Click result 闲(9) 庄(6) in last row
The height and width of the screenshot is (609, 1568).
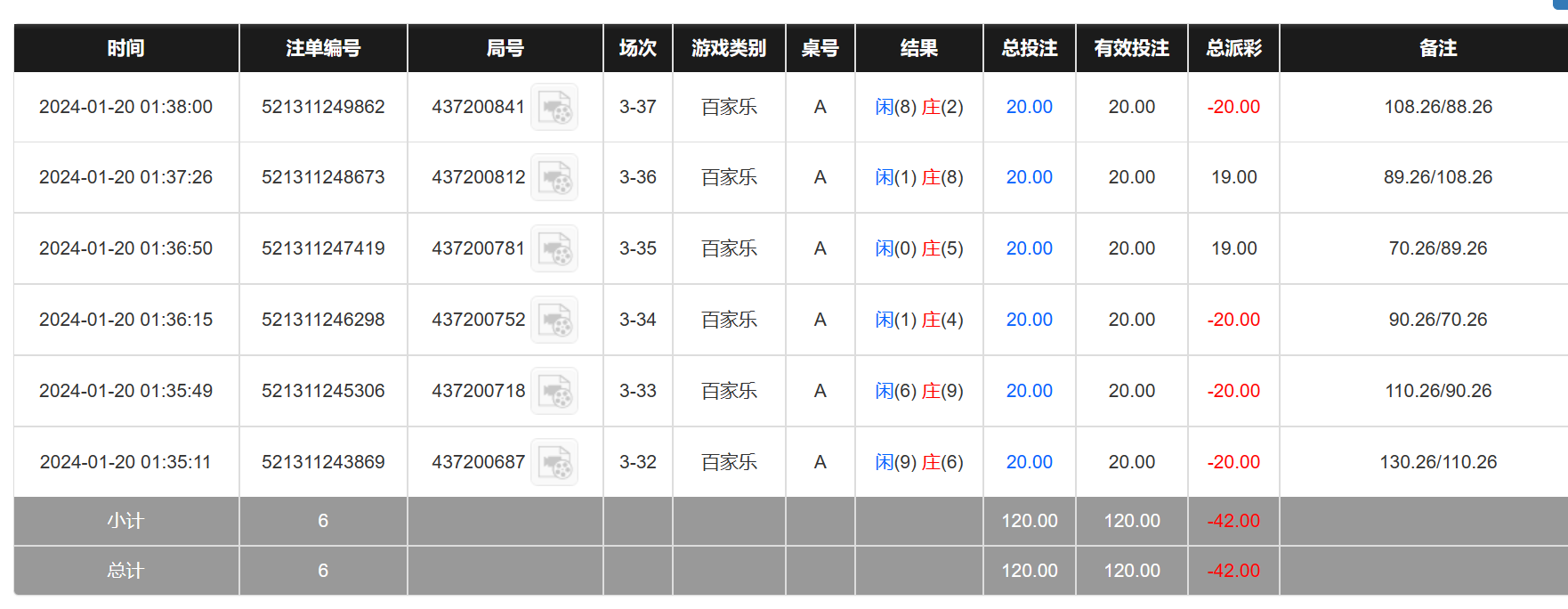click(x=918, y=462)
